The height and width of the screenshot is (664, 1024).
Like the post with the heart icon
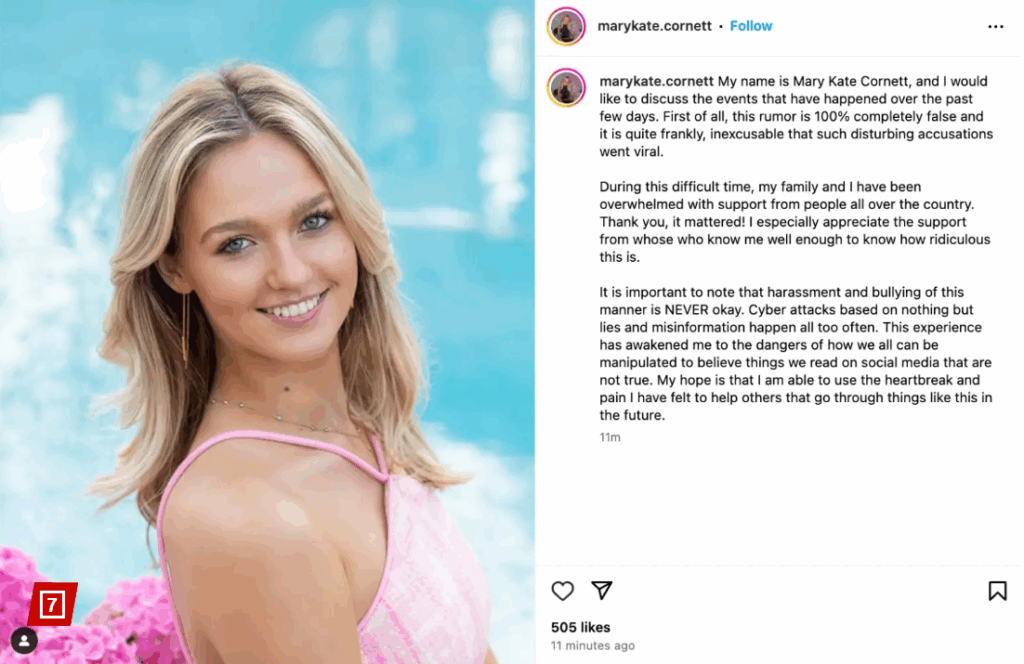(x=562, y=591)
